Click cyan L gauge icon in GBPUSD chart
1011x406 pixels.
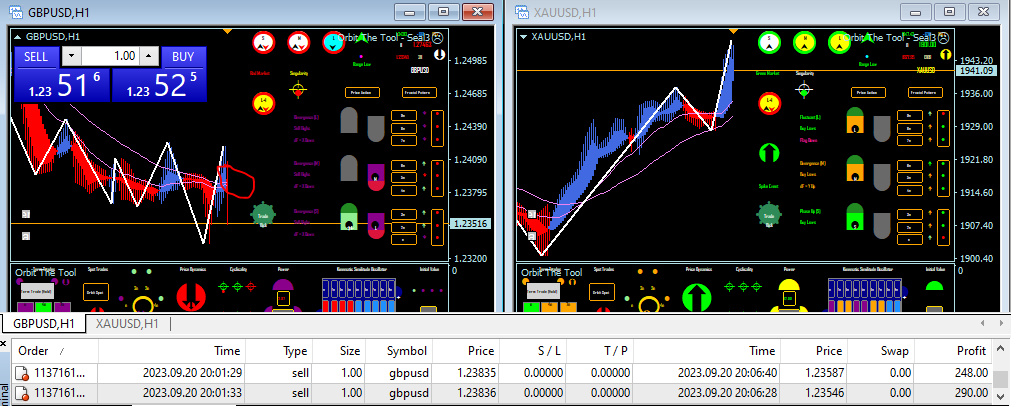pos(333,42)
